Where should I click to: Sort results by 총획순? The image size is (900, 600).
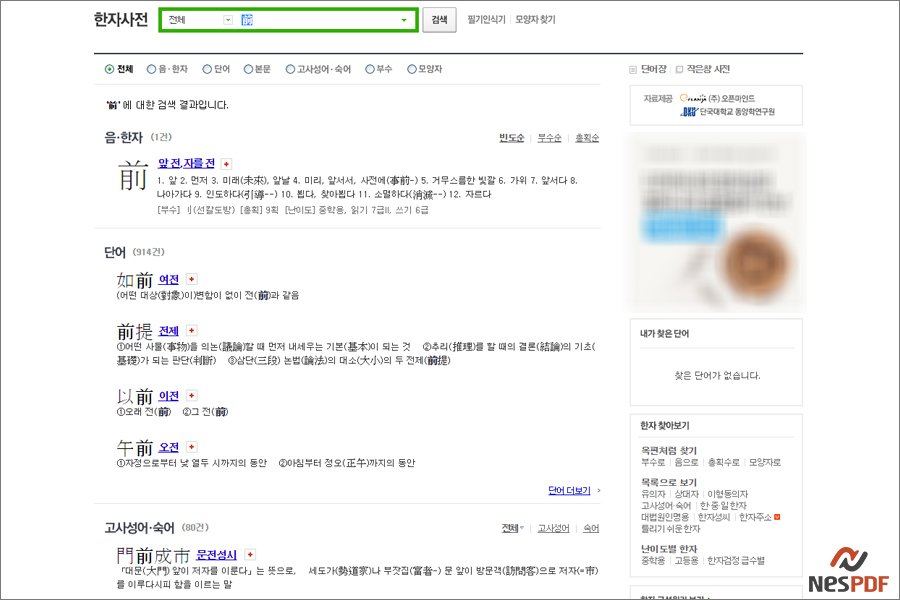pyautogui.click(x=587, y=138)
